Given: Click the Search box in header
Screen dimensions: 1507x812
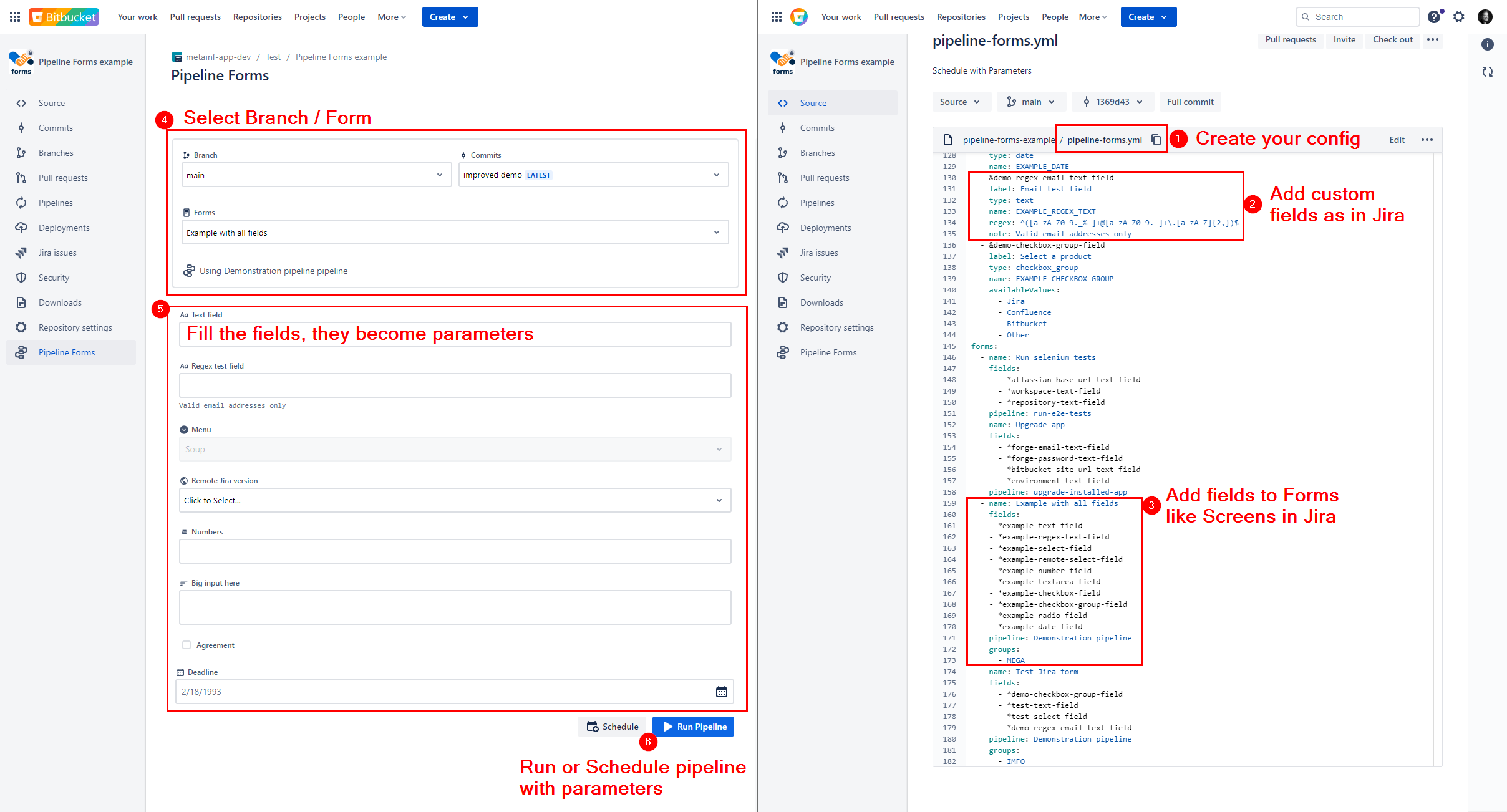Looking at the screenshot, I should [1357, 17].
